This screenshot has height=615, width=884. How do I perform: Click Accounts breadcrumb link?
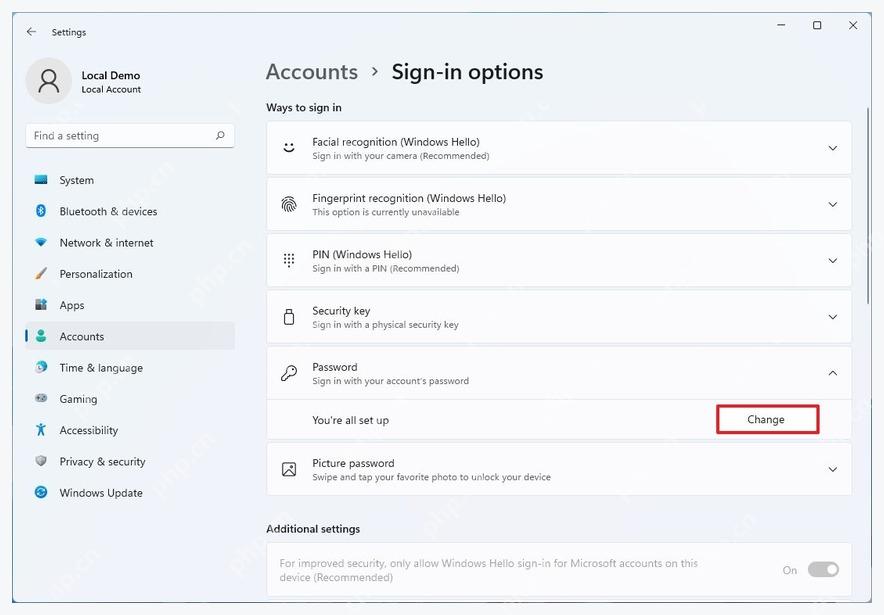pyautogui.click(x=312, y=72)
